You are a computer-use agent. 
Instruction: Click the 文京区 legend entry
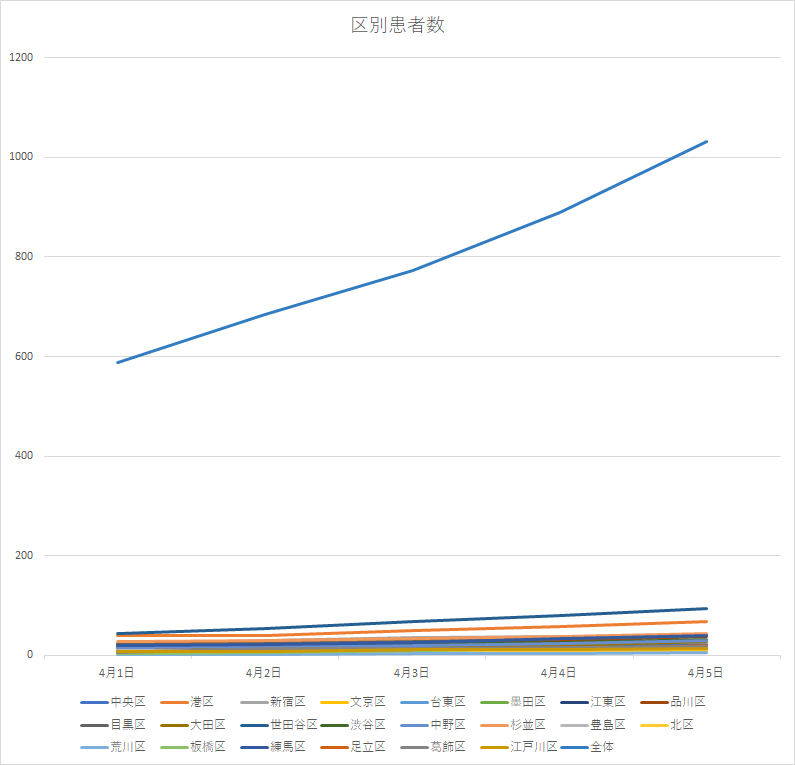pyautogui.click(x=353, y=702)
